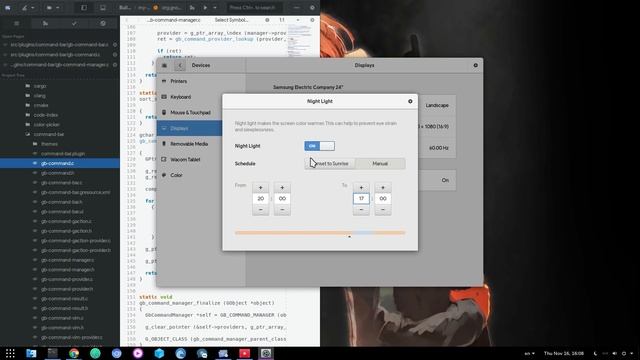Click the build hammer icon in Builder header

click(192, 7)
